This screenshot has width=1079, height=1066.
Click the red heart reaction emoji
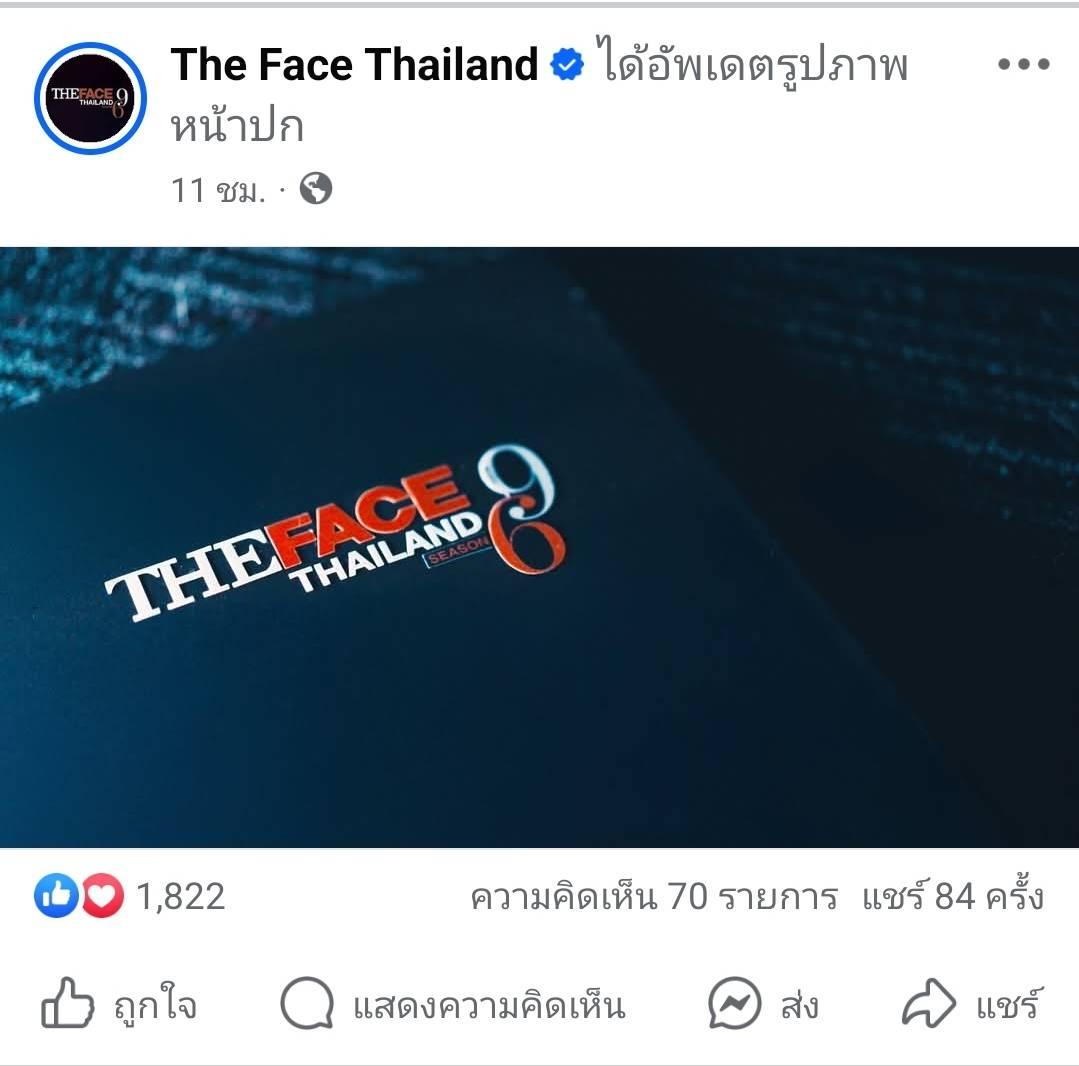pyautogui.click(x=103, y=895)
